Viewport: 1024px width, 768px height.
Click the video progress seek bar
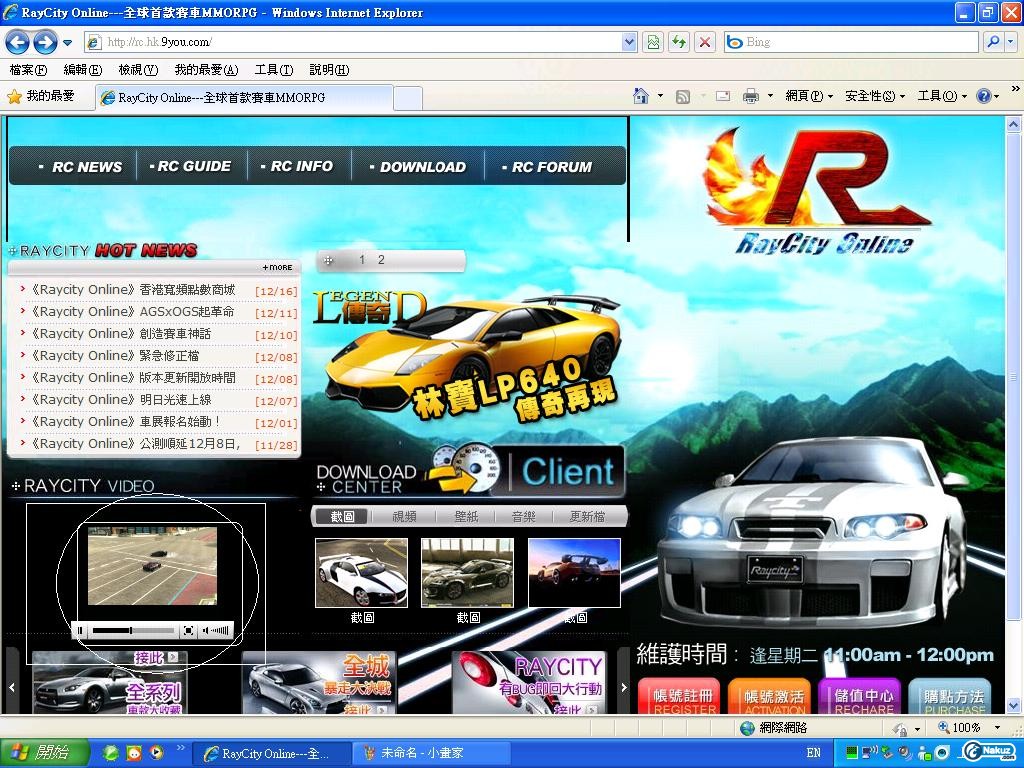(x=133, y=630)
